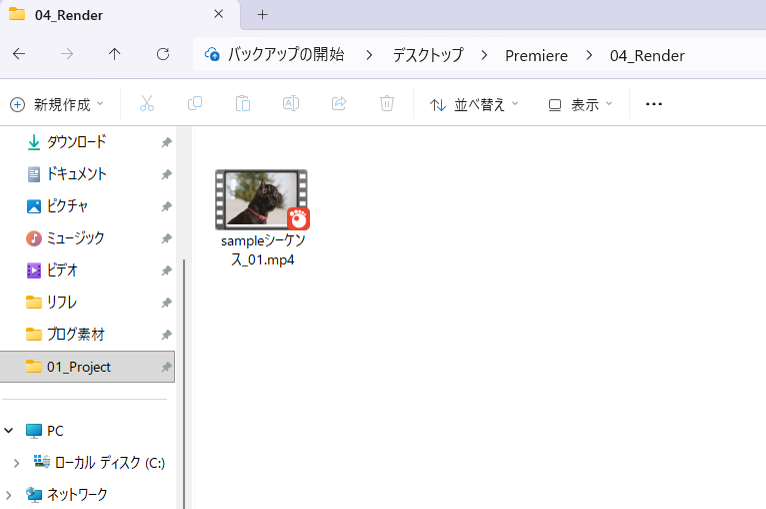Viewport: 766px width, 509px height.
Task: Click the Paste clipboard icon
Action: coord(242,104)
